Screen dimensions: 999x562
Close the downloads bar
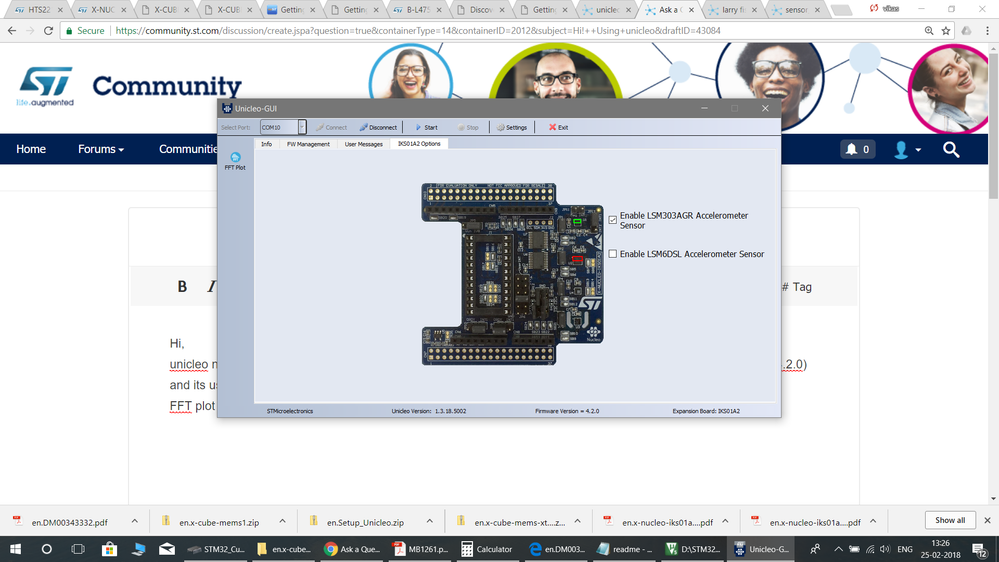tap(988, 521)
